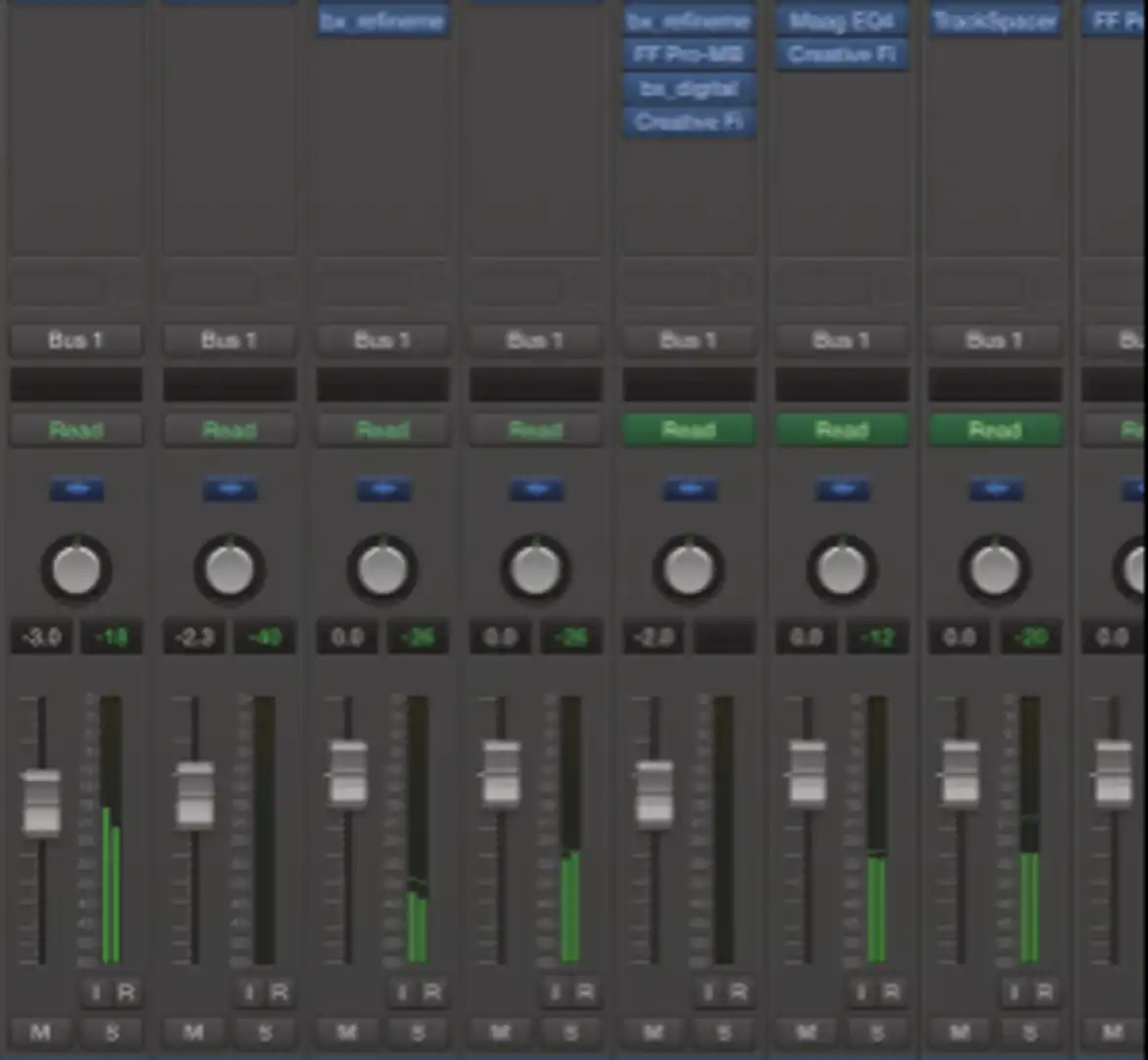Image resolution: width=1148 pixels, height=1060 pixels.
Task: Open the TrackSpacer plugin insert
Action: [994, 21]
